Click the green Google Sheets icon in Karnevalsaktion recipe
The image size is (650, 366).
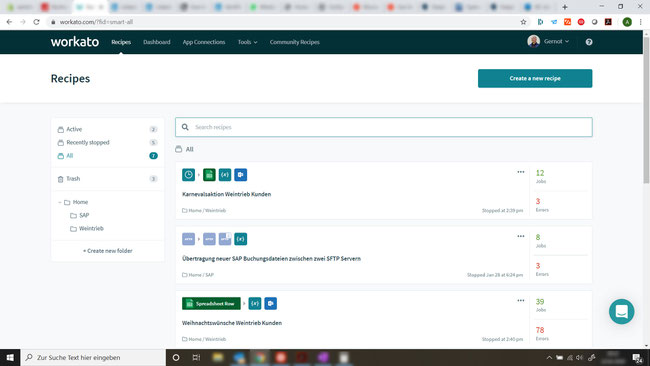(209, 175)
